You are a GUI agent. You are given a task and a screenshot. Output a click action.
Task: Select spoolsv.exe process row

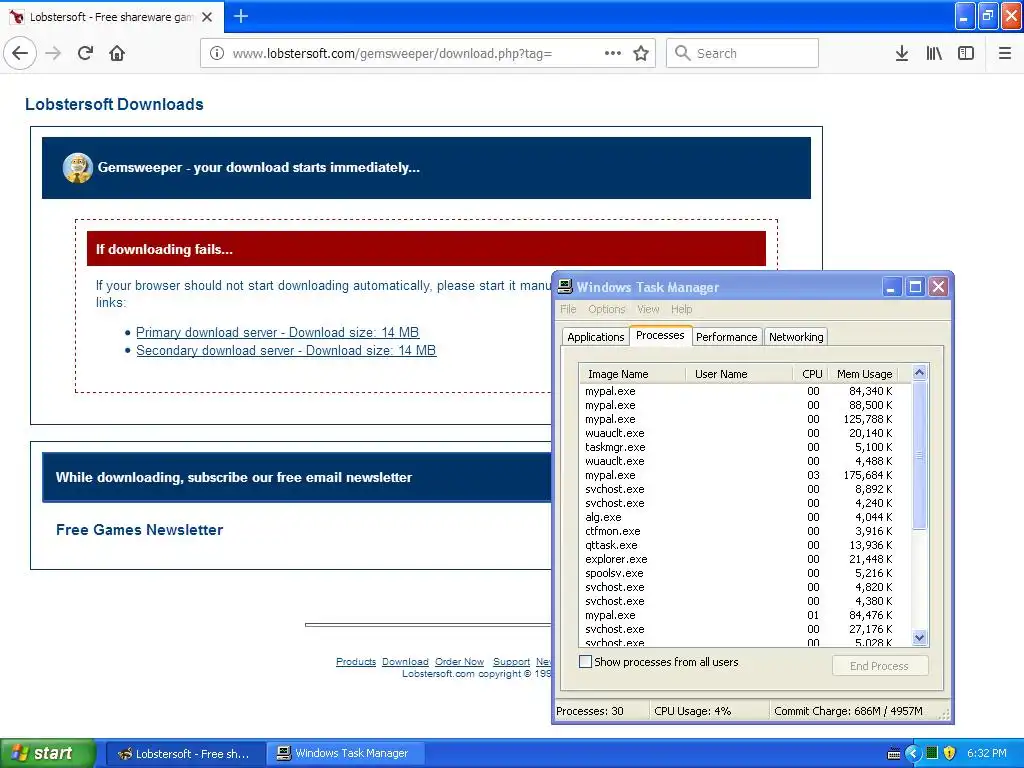pos(744,573)
